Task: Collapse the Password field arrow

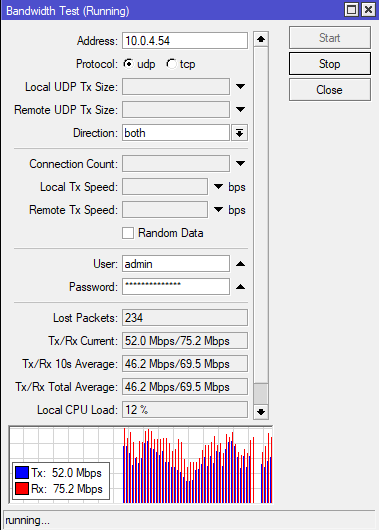Action: click(x=240, y=287)
